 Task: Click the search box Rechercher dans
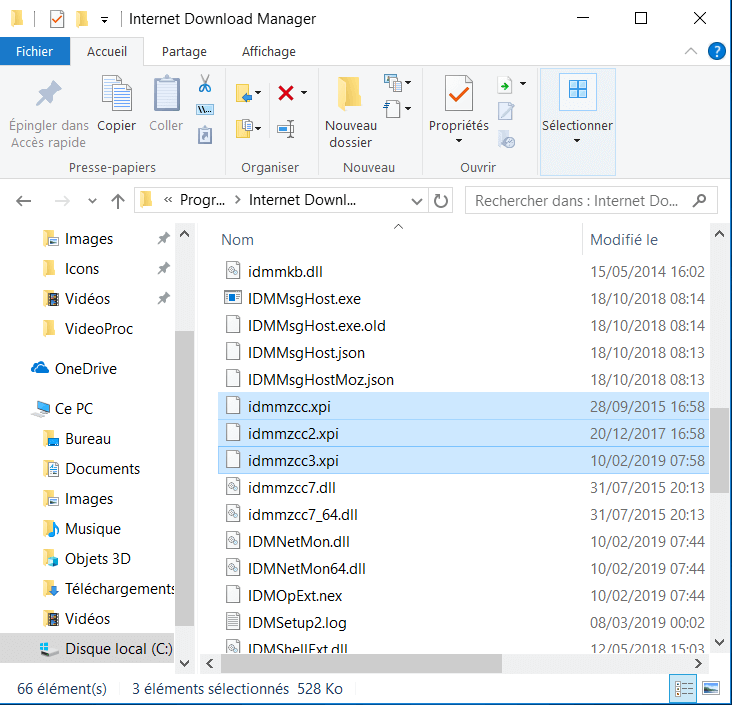pos(591,200)
